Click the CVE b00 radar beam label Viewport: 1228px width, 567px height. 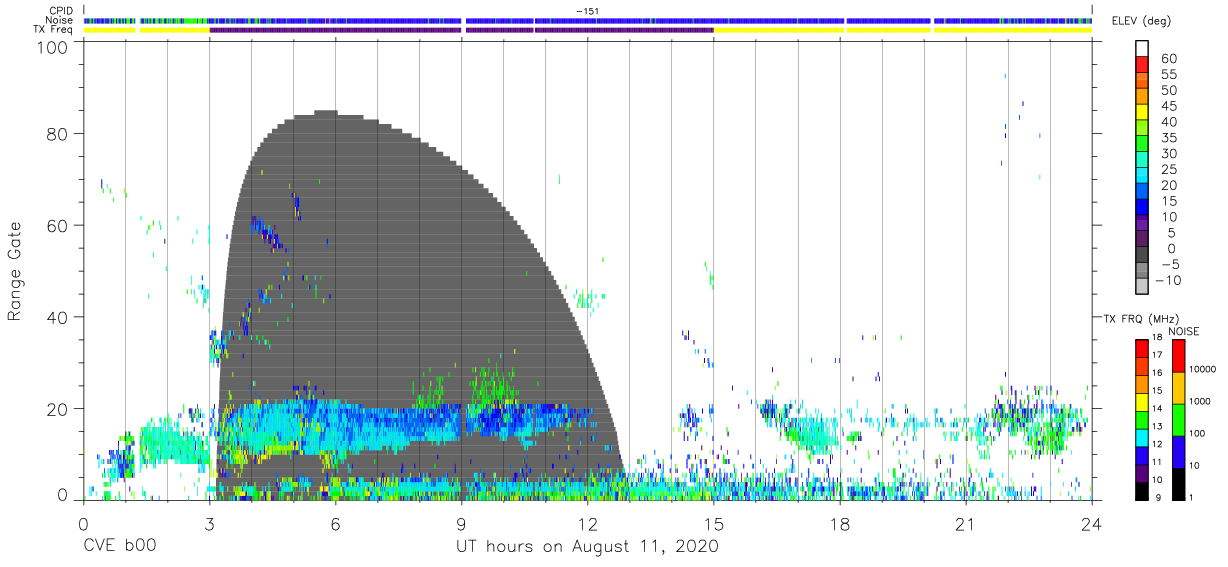[x=118, y=547]
